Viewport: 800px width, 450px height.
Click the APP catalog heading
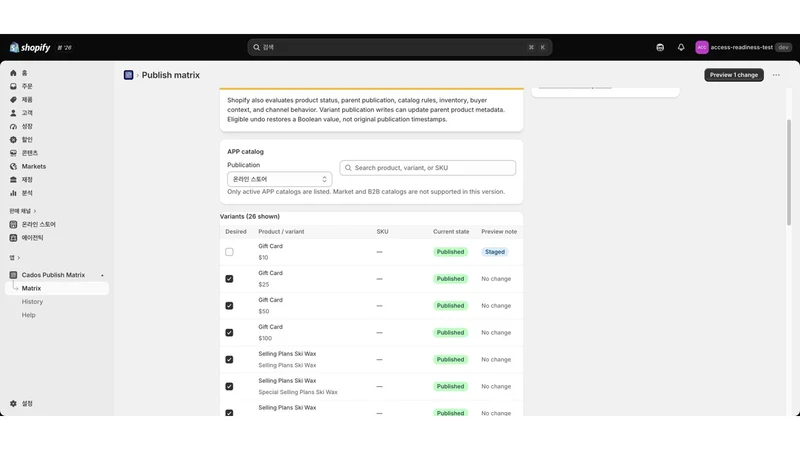[x=245, y=152]
